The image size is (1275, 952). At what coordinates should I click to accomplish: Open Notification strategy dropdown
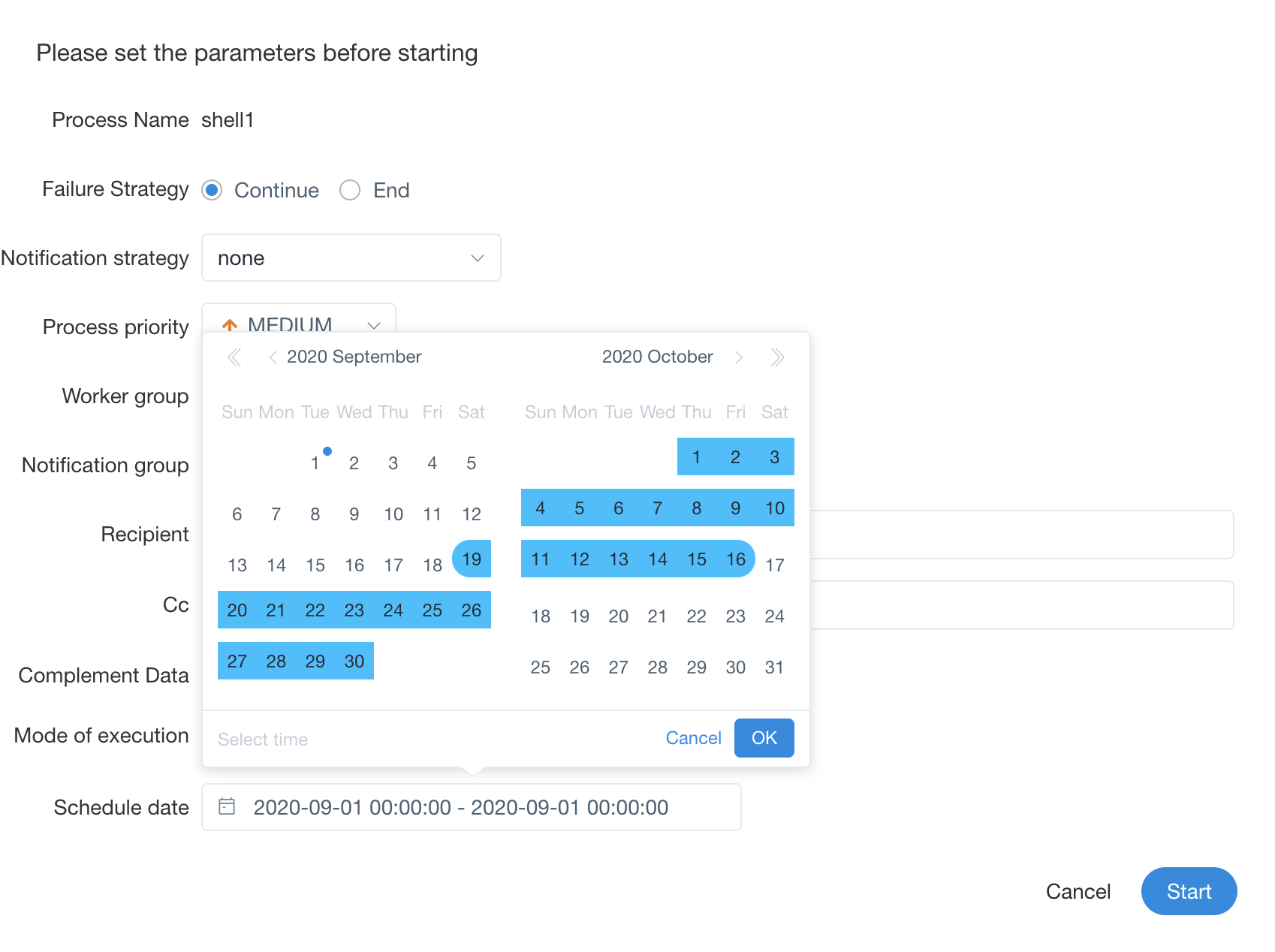point(351,258)
